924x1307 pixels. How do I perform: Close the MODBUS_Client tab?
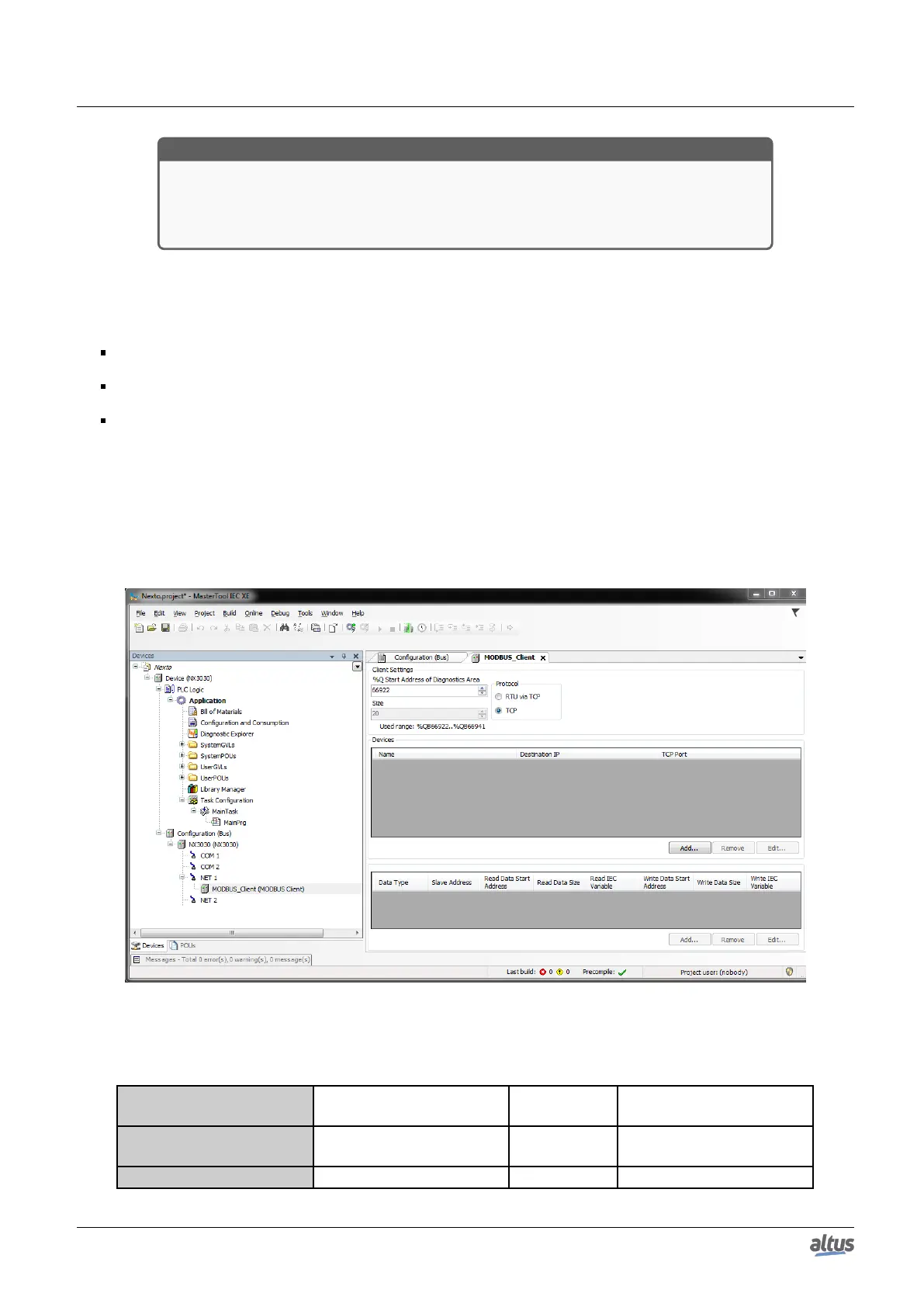click(543, 658)
